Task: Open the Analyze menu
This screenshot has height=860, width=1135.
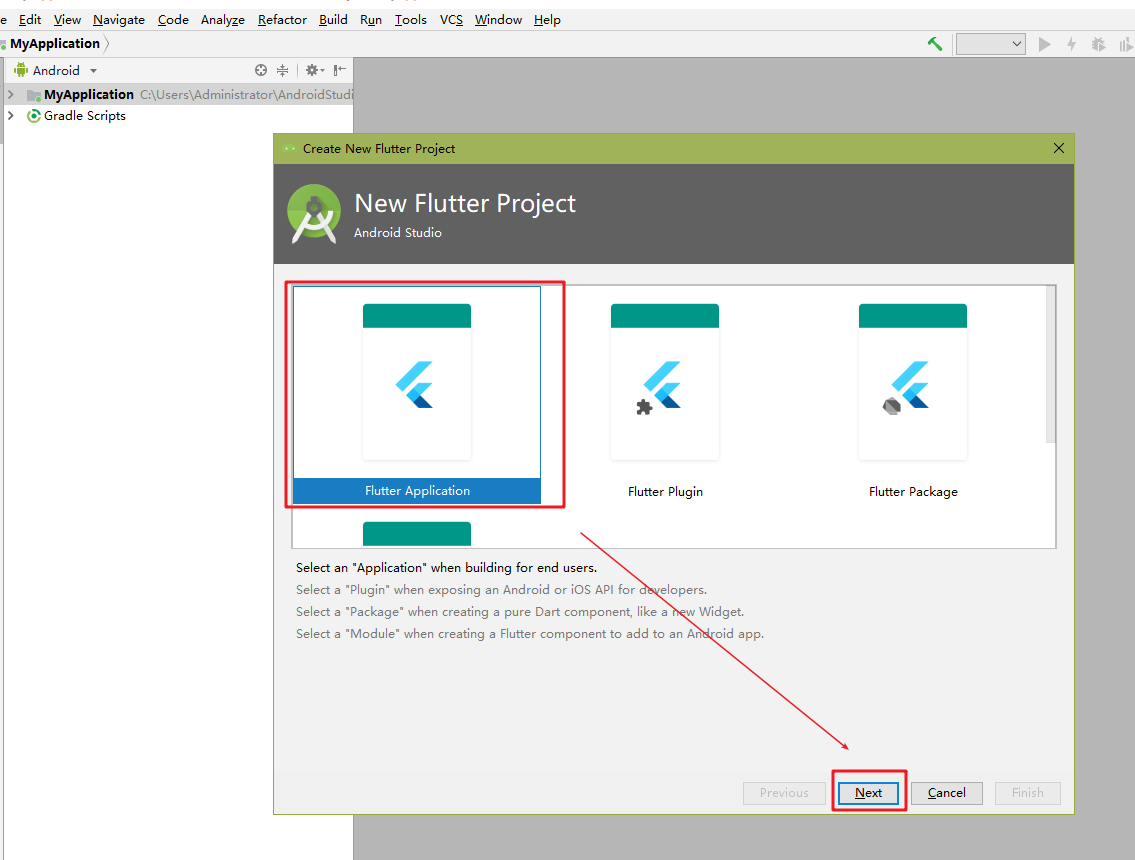Action: (223, 20)
